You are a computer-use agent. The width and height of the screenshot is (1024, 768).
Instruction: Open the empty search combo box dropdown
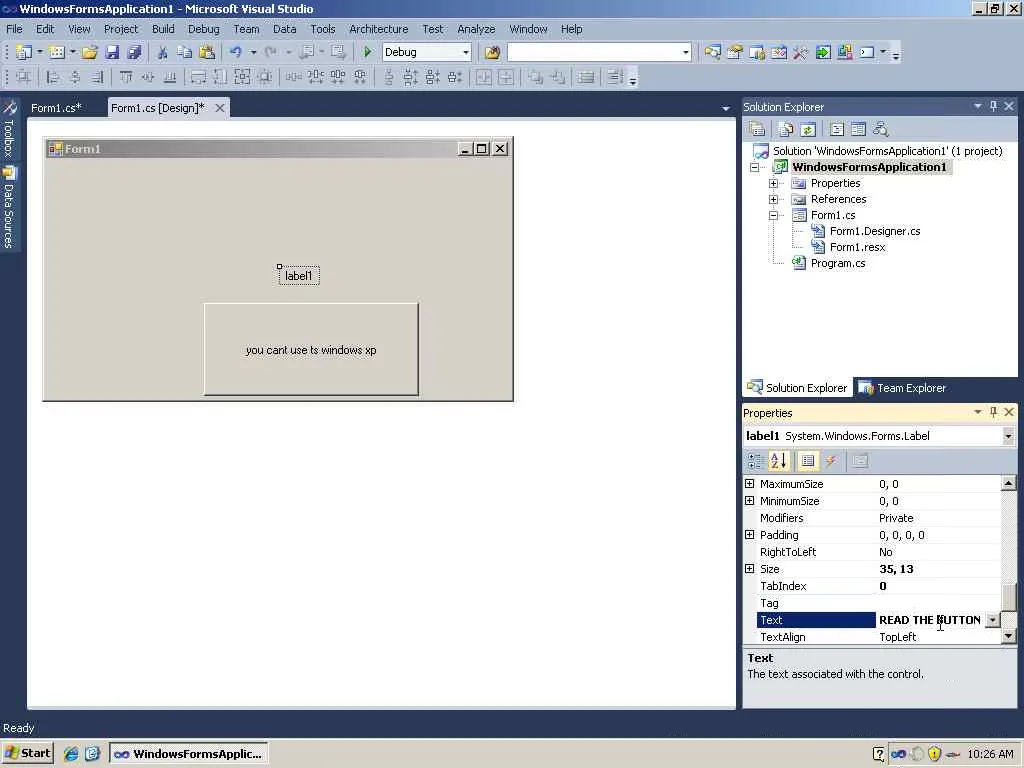(685, 52)
